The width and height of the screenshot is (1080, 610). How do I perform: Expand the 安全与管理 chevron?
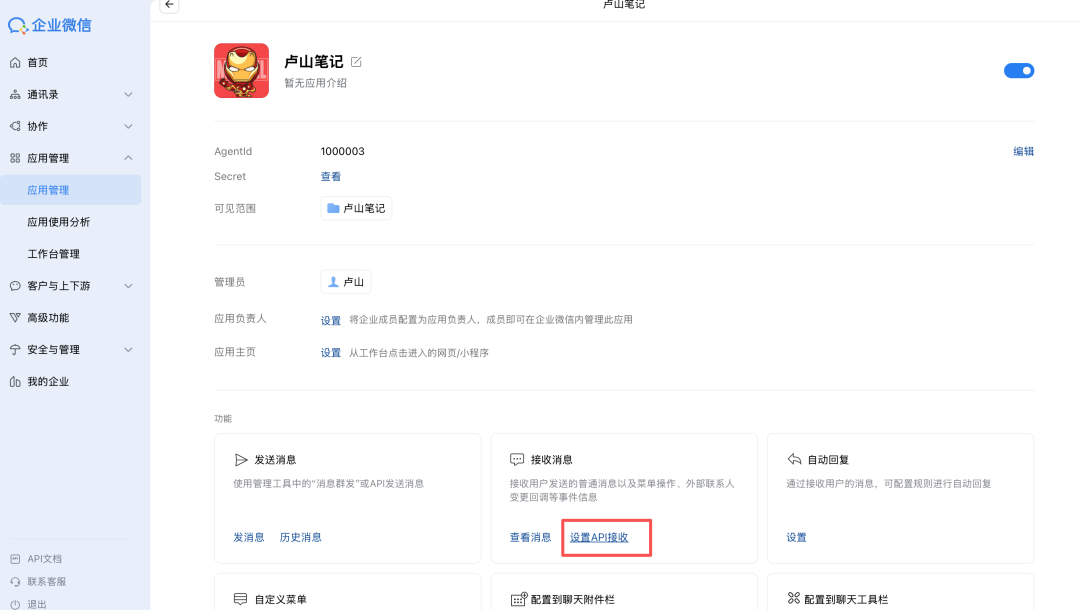[x=128, y=350]
